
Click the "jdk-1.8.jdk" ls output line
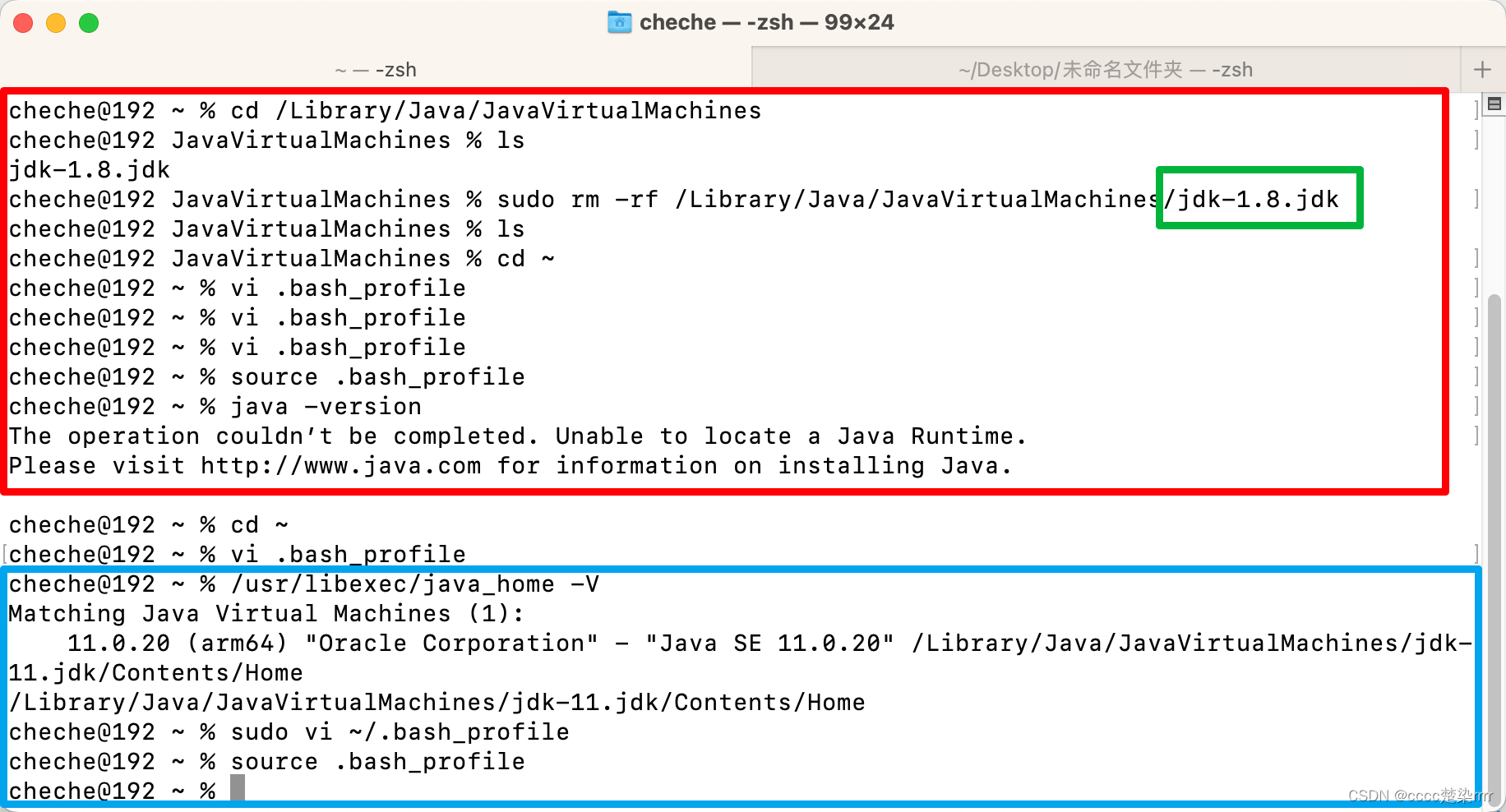[x=90, y=170]
